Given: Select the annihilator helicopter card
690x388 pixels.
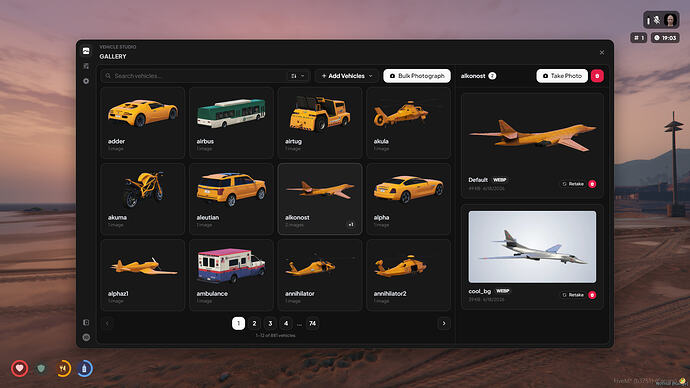Looking at the screenshot, I should [320, 275].
